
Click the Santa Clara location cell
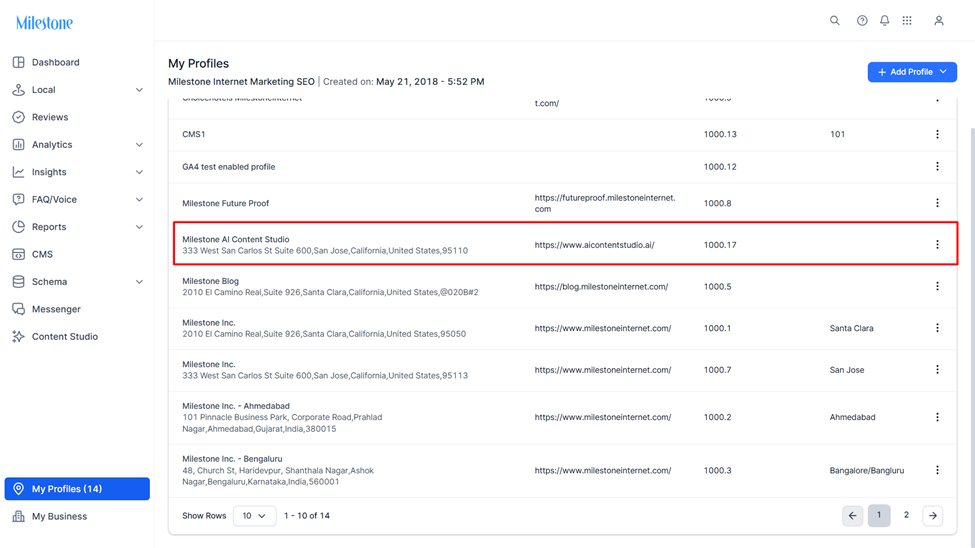(851, 328)
